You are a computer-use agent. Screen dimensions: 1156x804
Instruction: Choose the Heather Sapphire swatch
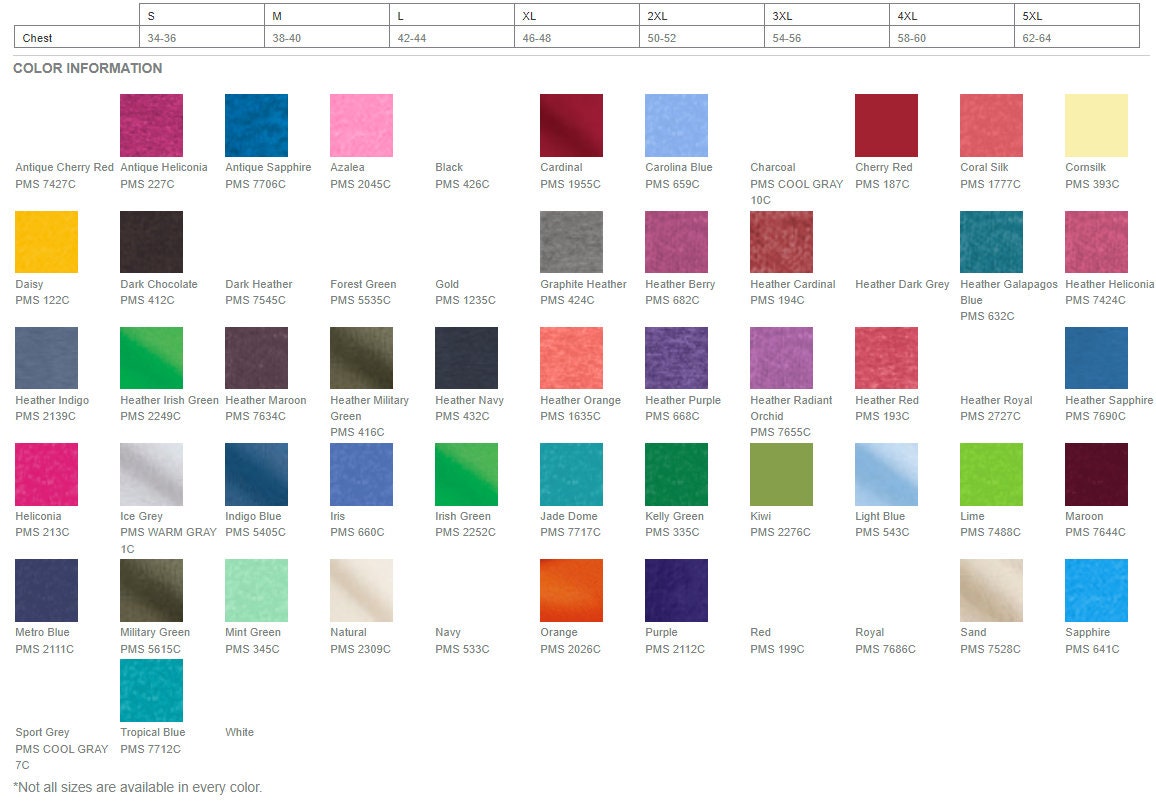click(x=1096, y=358)
